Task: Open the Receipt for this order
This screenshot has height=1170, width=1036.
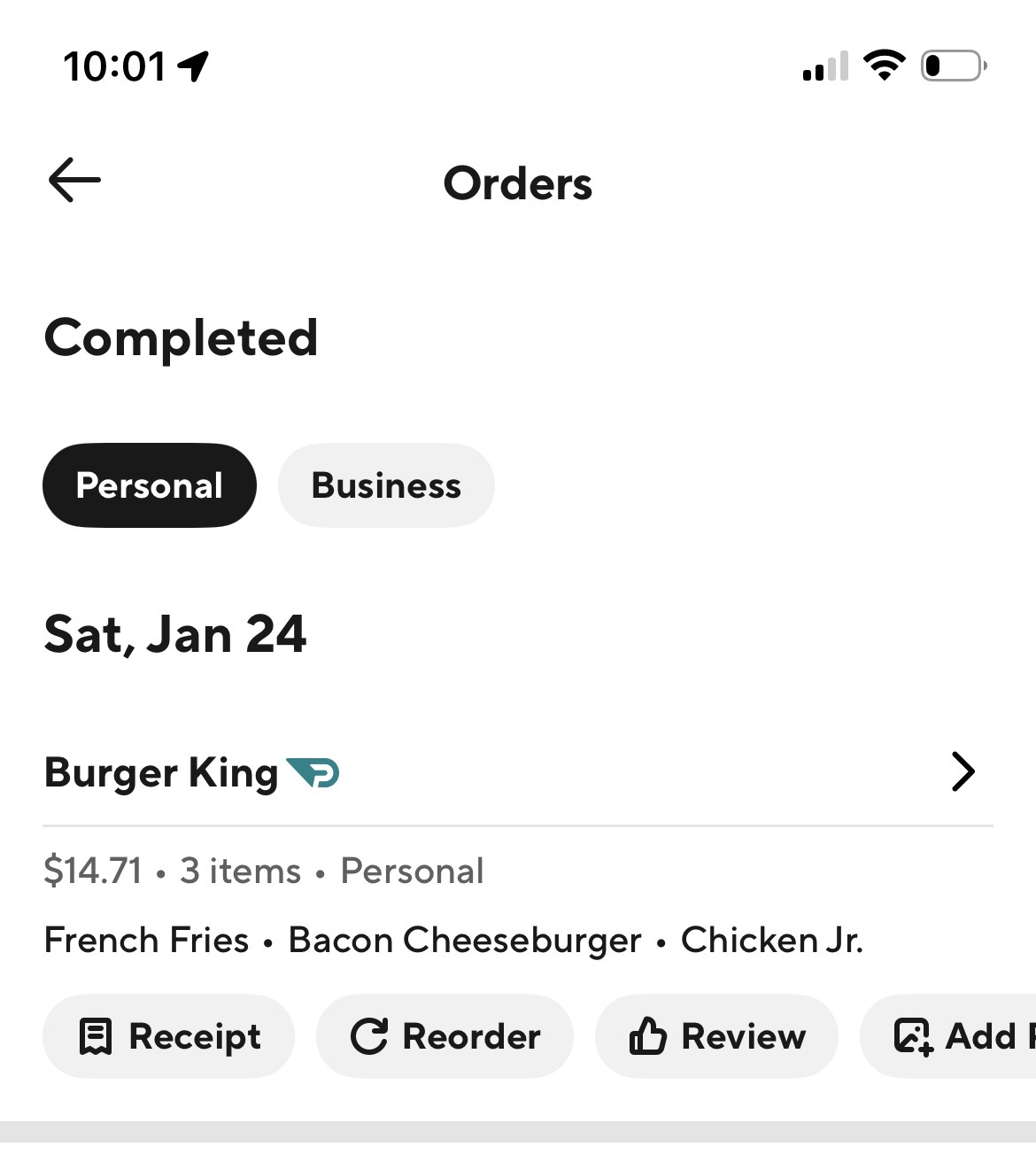Action: point(169,1036)
